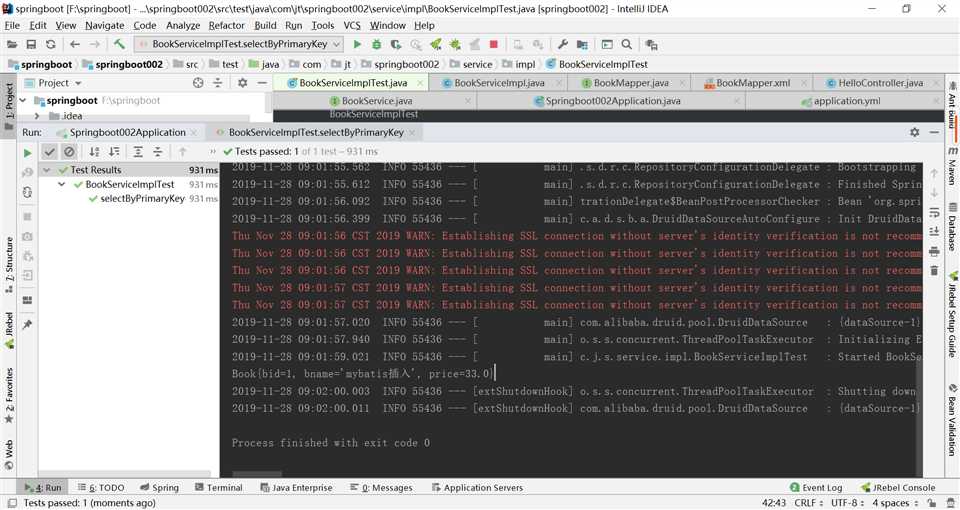Synchronize project using the refresh icon
This screenshot has width=960, height=510.
pyautogui.click(x=51, y=45)
